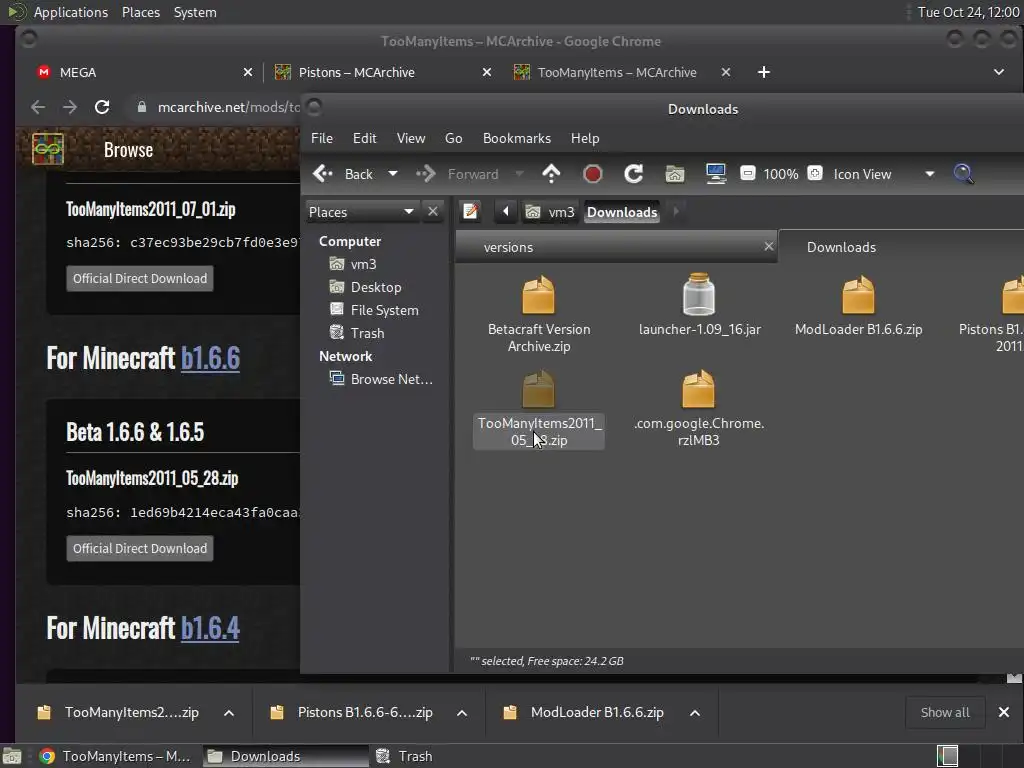The height and width of the screenshot is (768, 1024).
Task: Open the View menu
Action: (x=411, y=138)
